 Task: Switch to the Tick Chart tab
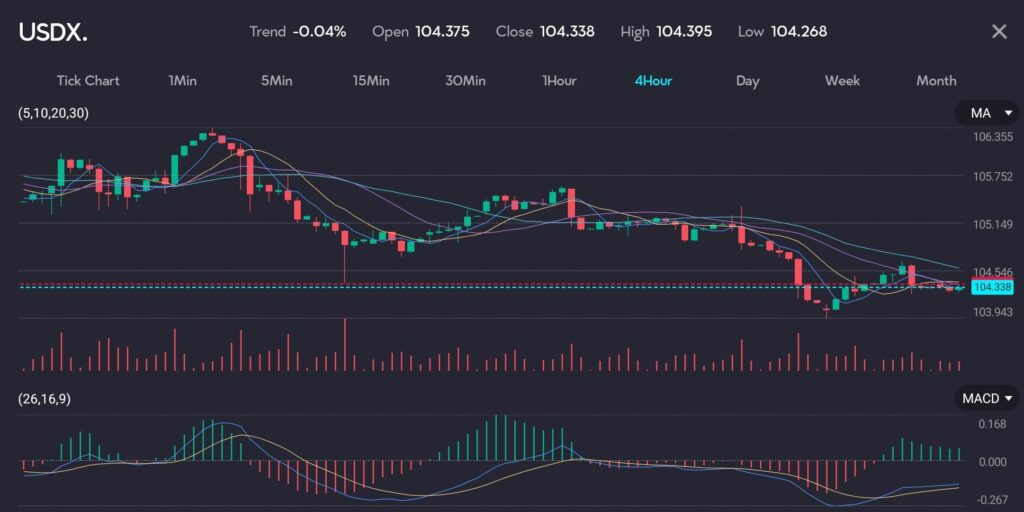coord(88,81)
